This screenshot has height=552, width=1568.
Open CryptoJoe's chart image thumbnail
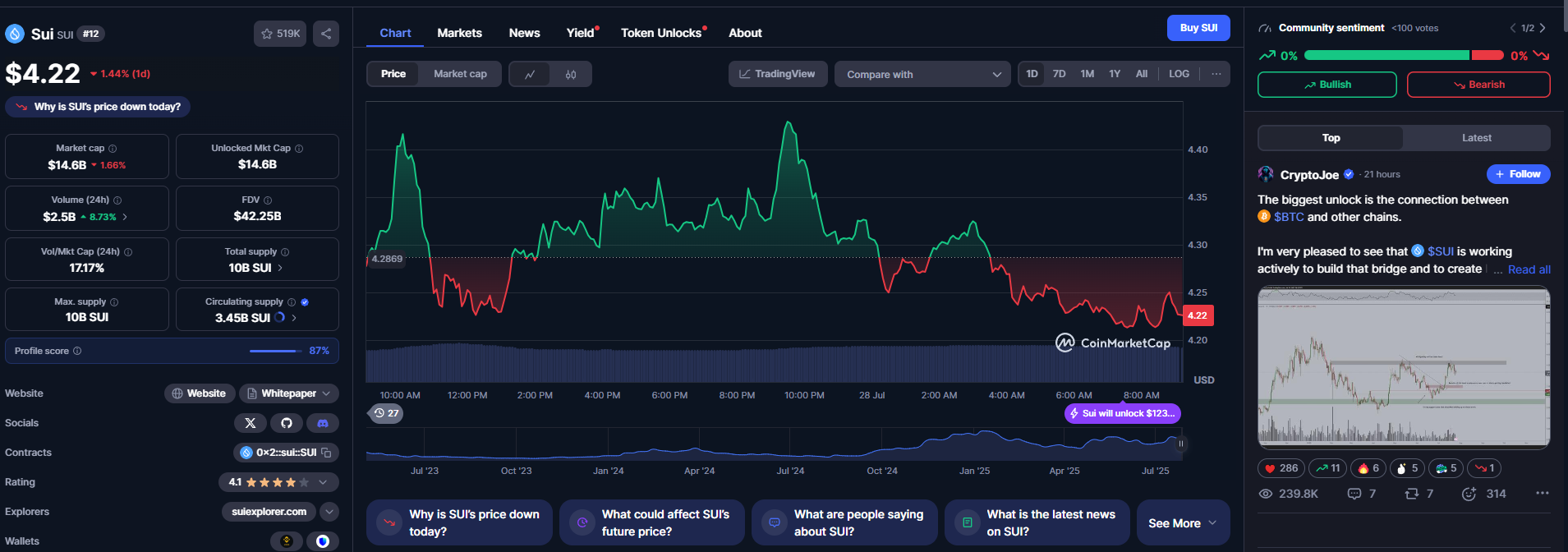coord(1404,367)
